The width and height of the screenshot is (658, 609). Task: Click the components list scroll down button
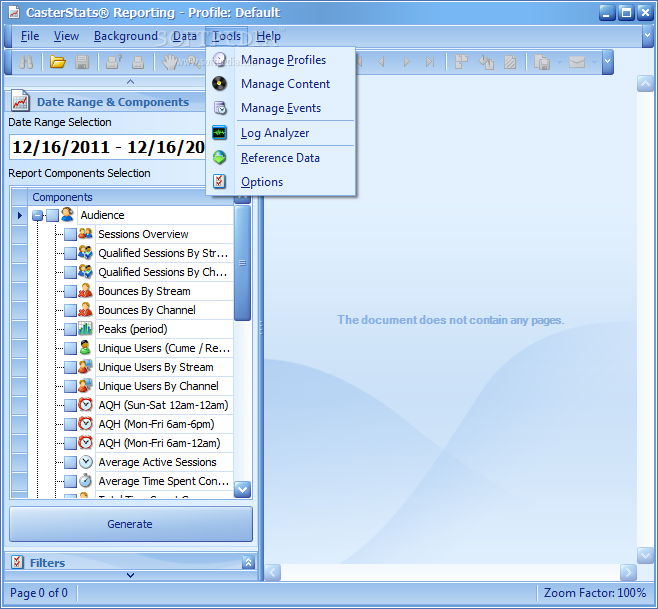(243, 489)
